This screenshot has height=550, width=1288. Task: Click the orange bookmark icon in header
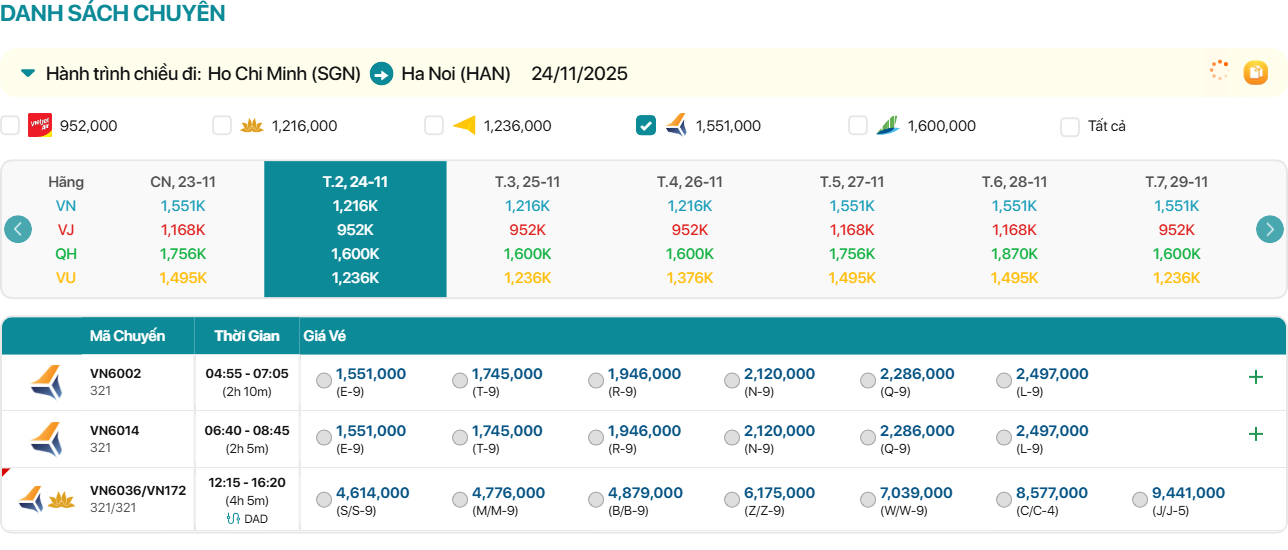click(x=1255, y=72)
